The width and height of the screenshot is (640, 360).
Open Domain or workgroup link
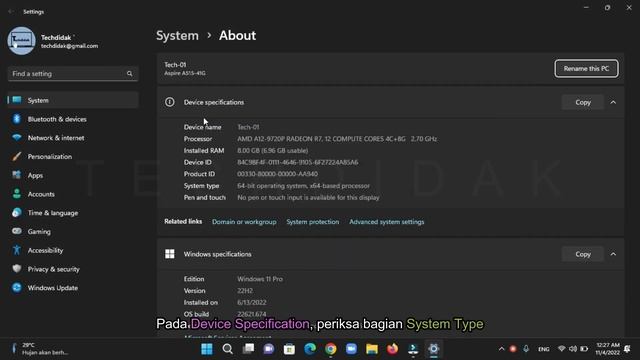click(244, 222)
